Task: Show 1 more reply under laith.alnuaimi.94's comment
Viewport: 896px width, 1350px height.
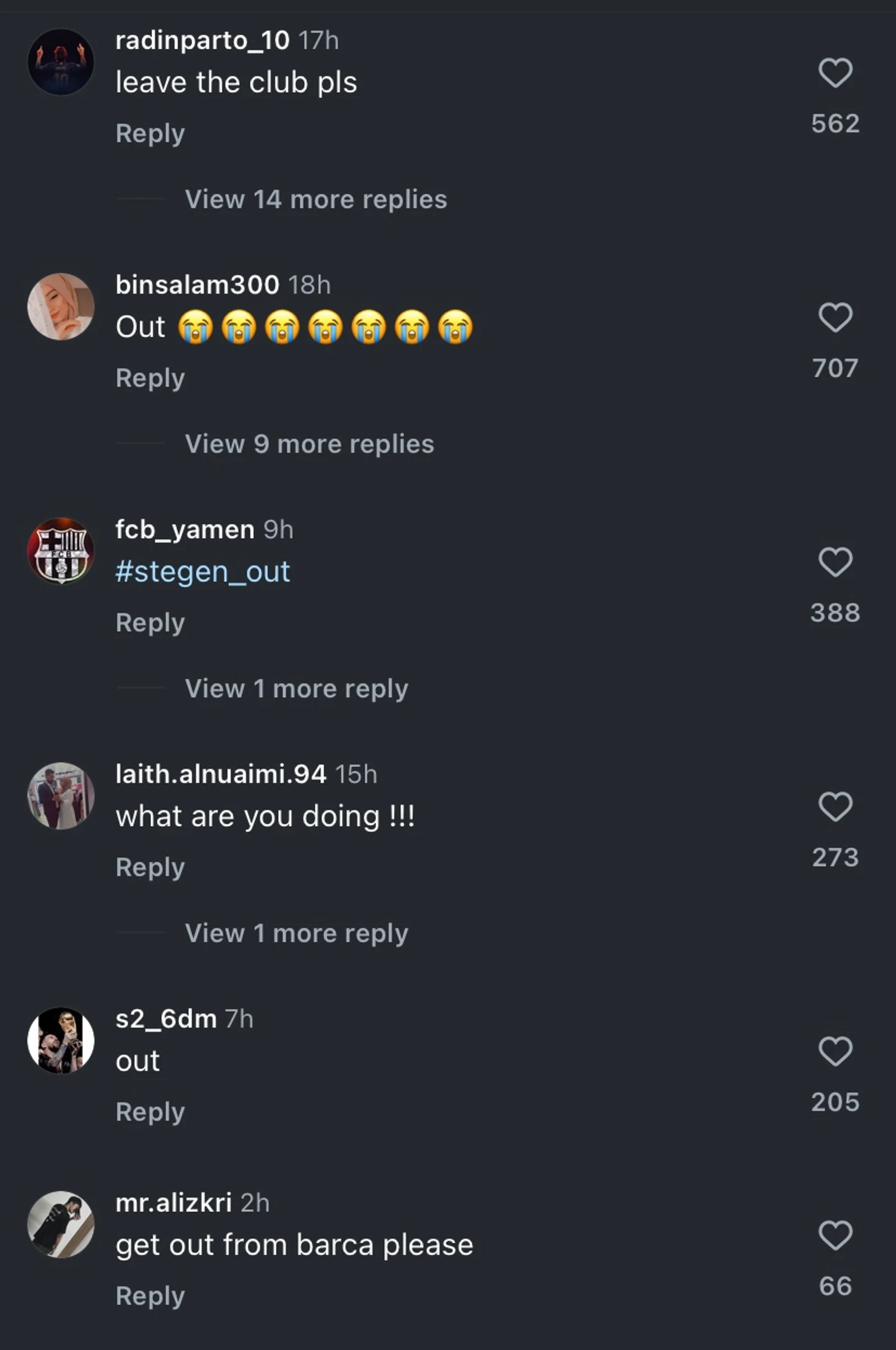Action: pos(296,933)
